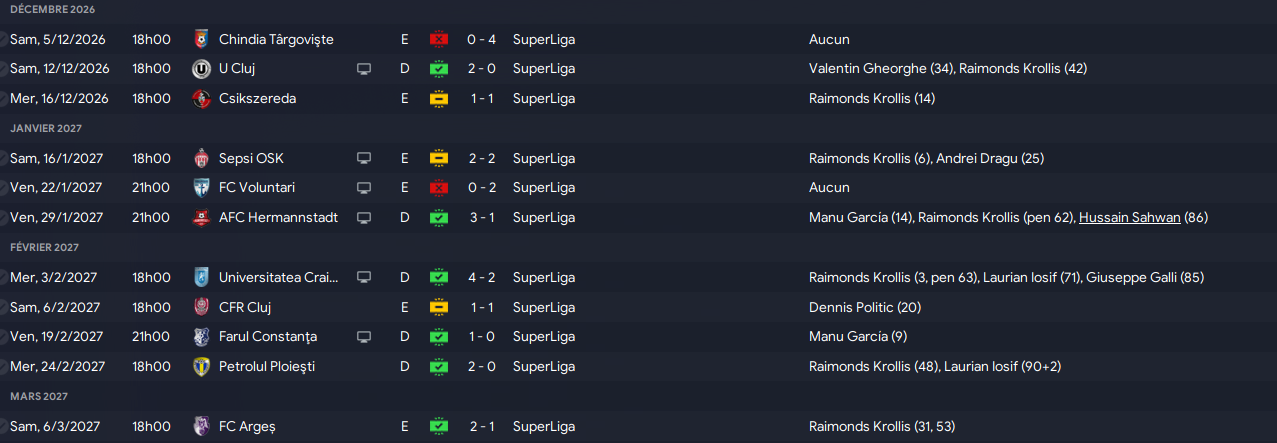Select the Janvier 2027 month header

click(46, 129)
